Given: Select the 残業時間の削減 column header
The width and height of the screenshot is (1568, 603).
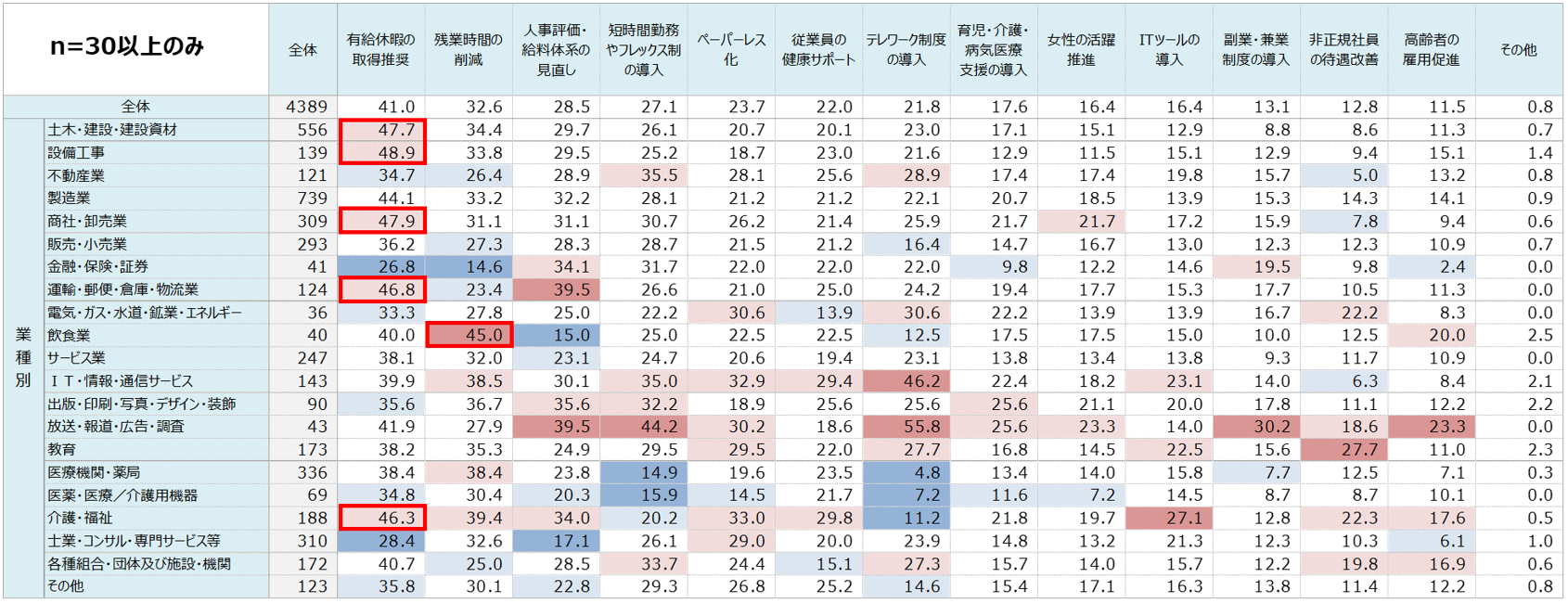Looking at the screenshot, I should (x=469, y=49).
